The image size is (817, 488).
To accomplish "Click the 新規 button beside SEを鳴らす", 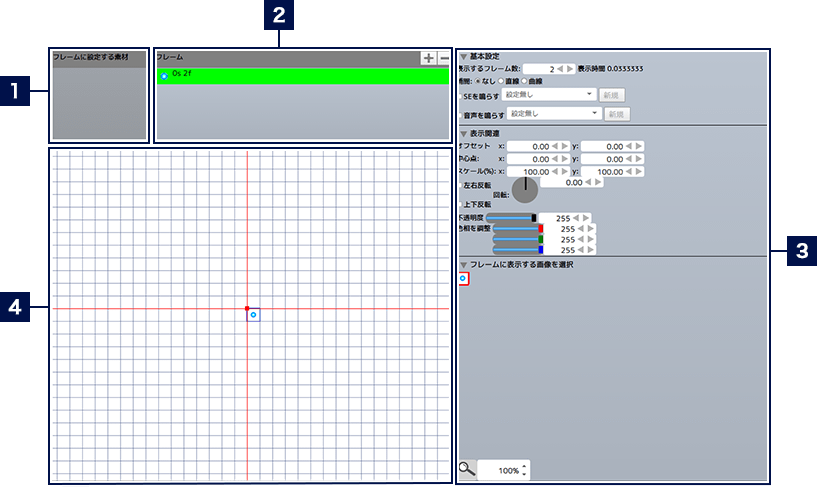I will point(614,94).
